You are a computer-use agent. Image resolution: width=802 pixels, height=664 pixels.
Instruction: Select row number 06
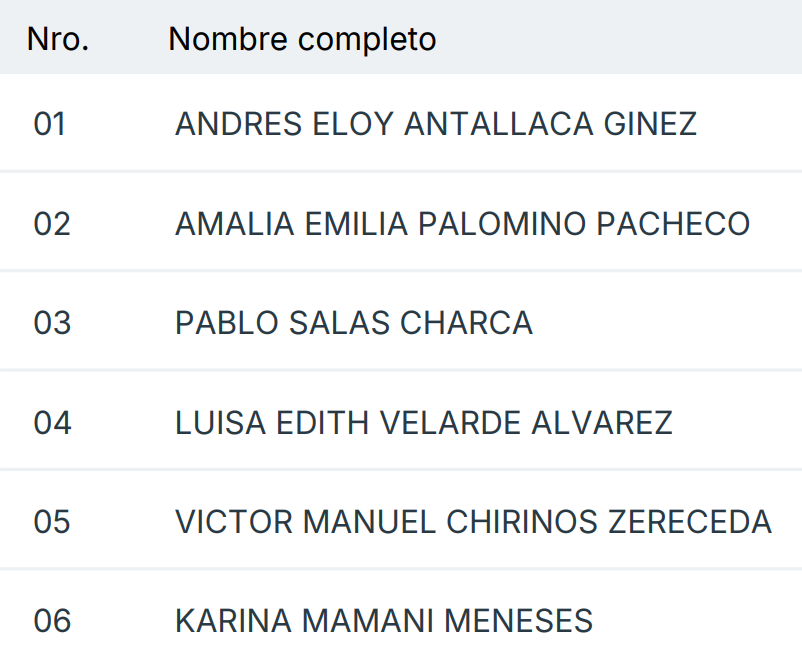(x=52, y=621)
